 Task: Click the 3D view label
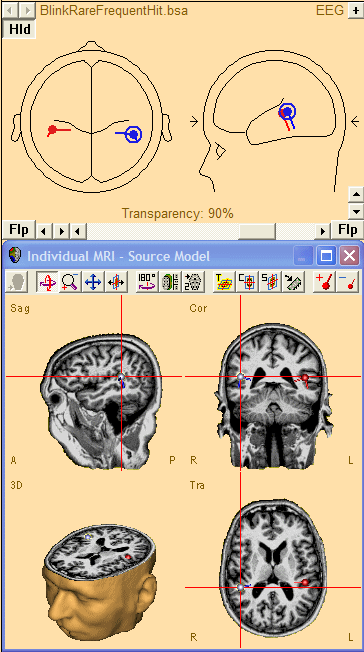point(16,485)
